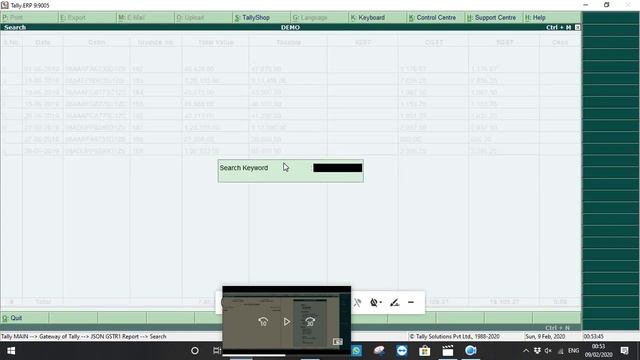640x360 pixels.
Task: Click the Upload menu button
Action: click(x=203, y=18)
